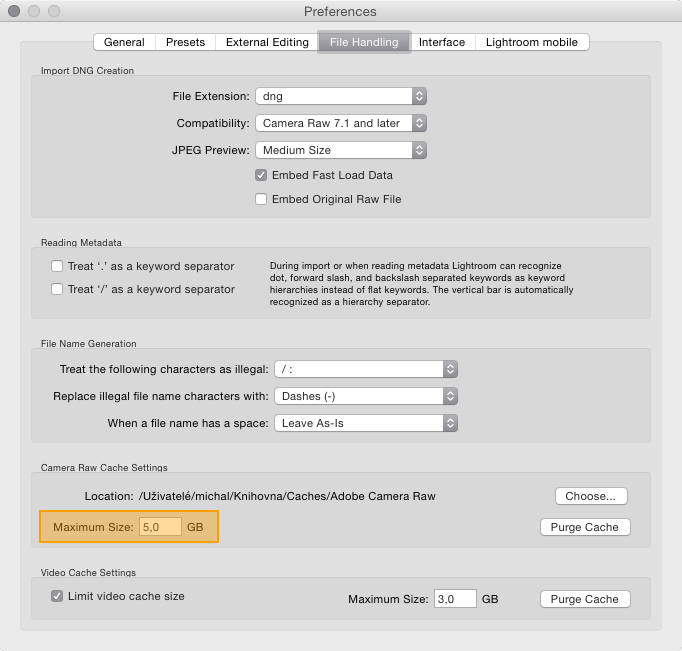Click the Camera Raw cache location path text
The width and height of the screenshot is (682, 651).
pyautogui.click(x=287, y=496)
